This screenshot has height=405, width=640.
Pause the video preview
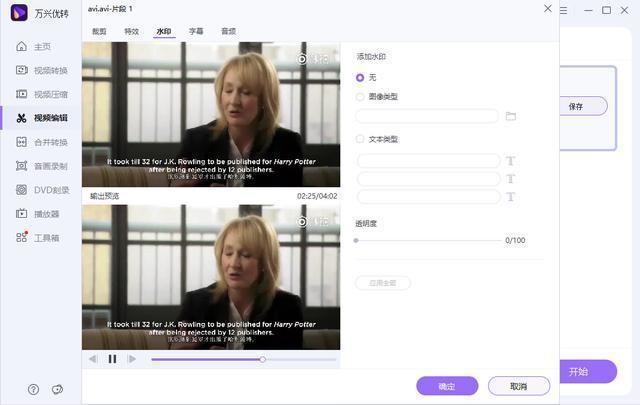point(112,359)
